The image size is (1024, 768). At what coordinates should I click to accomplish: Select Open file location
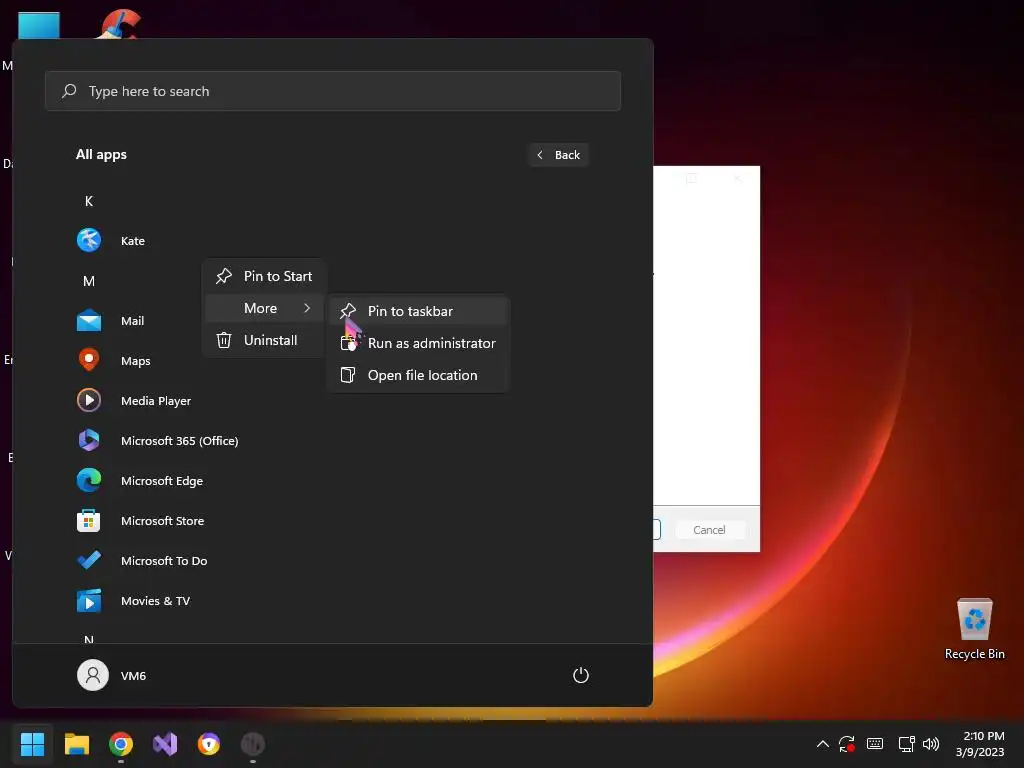pyautogui.click(x=419, y=375)
